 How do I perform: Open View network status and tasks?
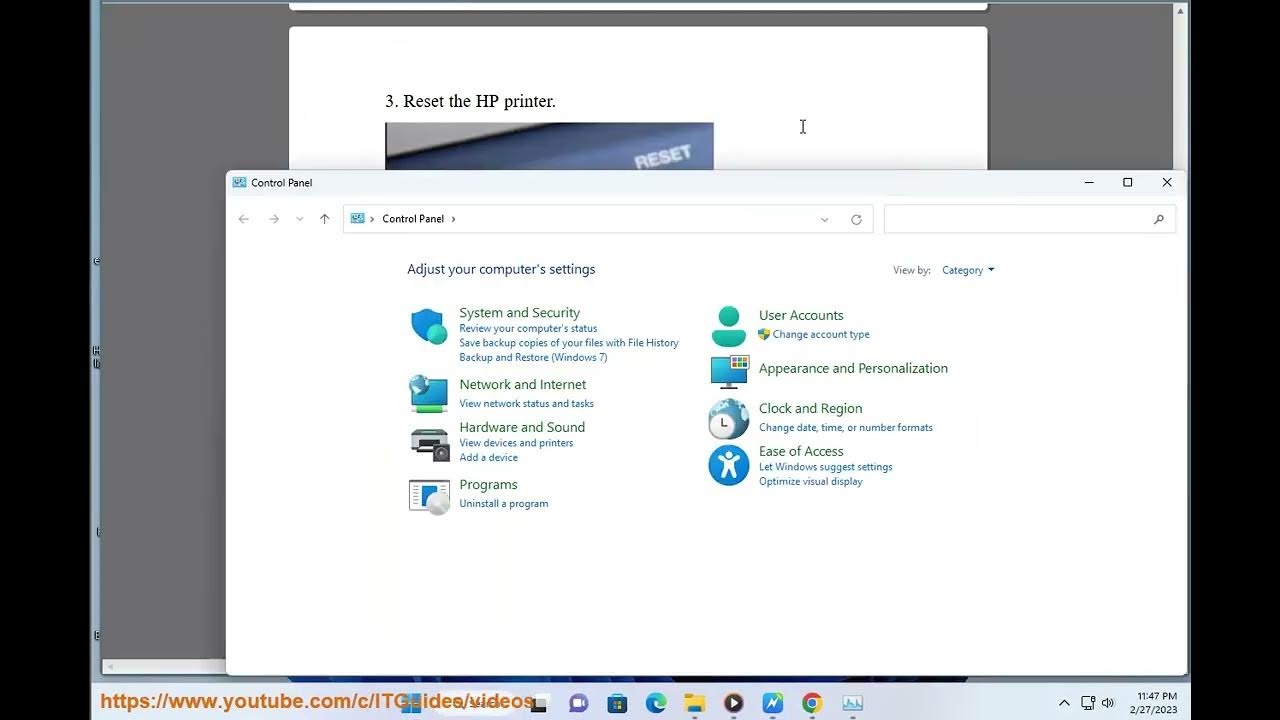(x=526, y=404)
